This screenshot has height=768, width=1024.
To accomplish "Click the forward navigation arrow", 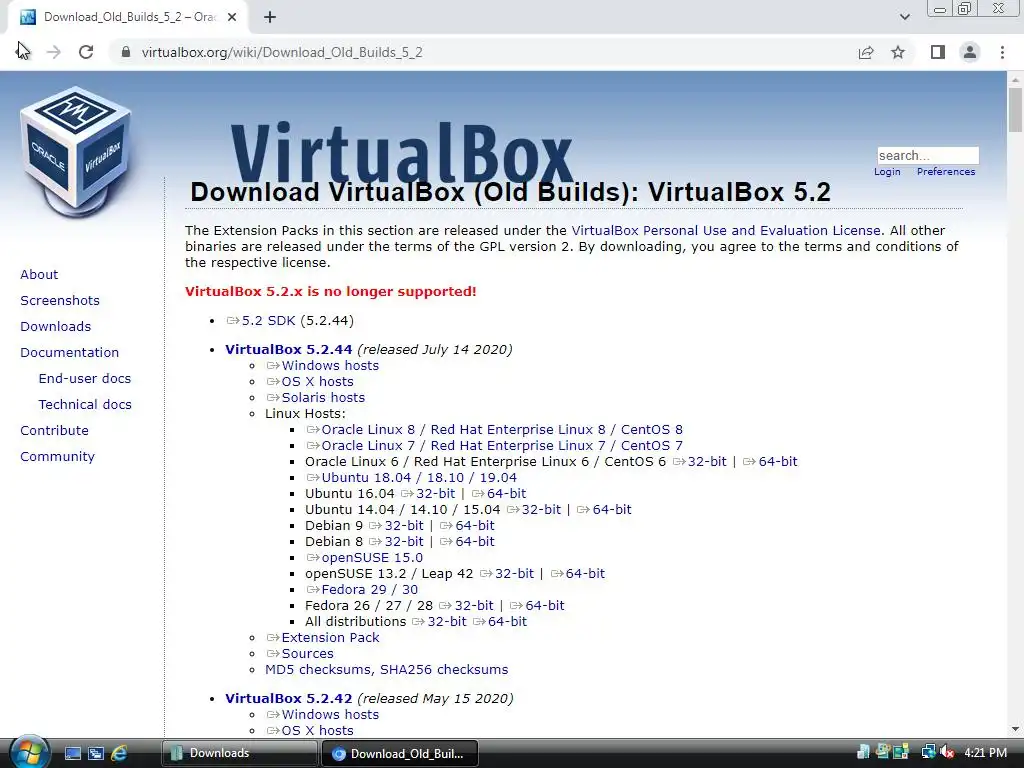I will point(54,52).
